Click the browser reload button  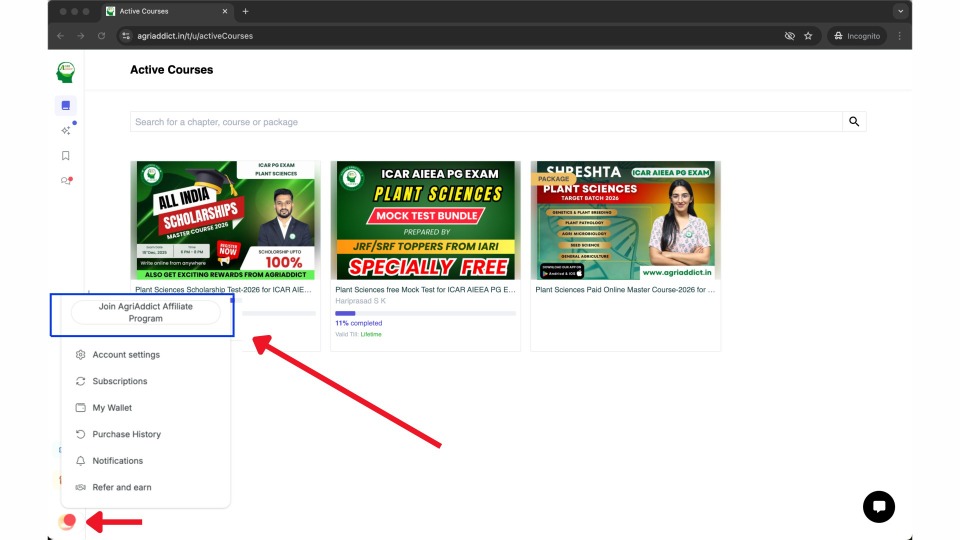[x=101, y=36]
